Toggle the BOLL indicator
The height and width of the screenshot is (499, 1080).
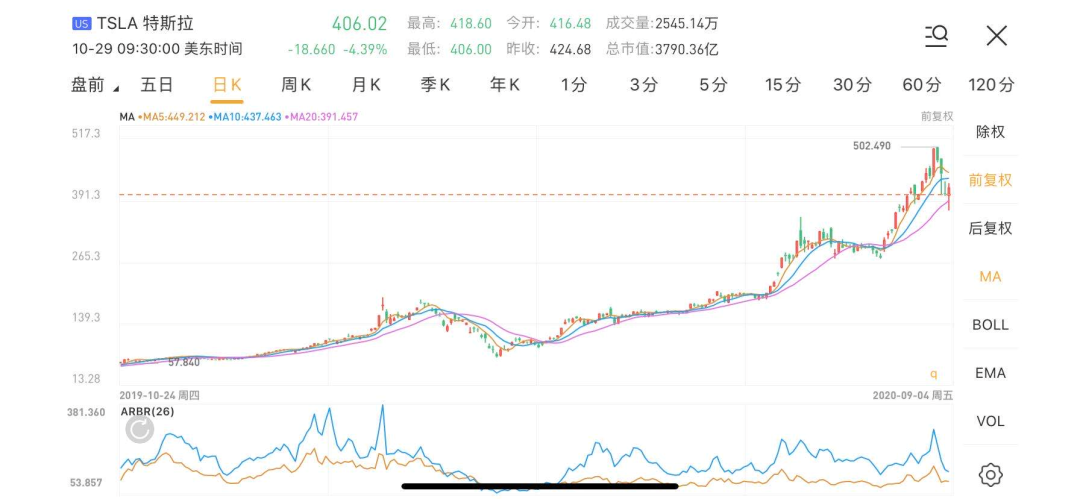point(990,325)
